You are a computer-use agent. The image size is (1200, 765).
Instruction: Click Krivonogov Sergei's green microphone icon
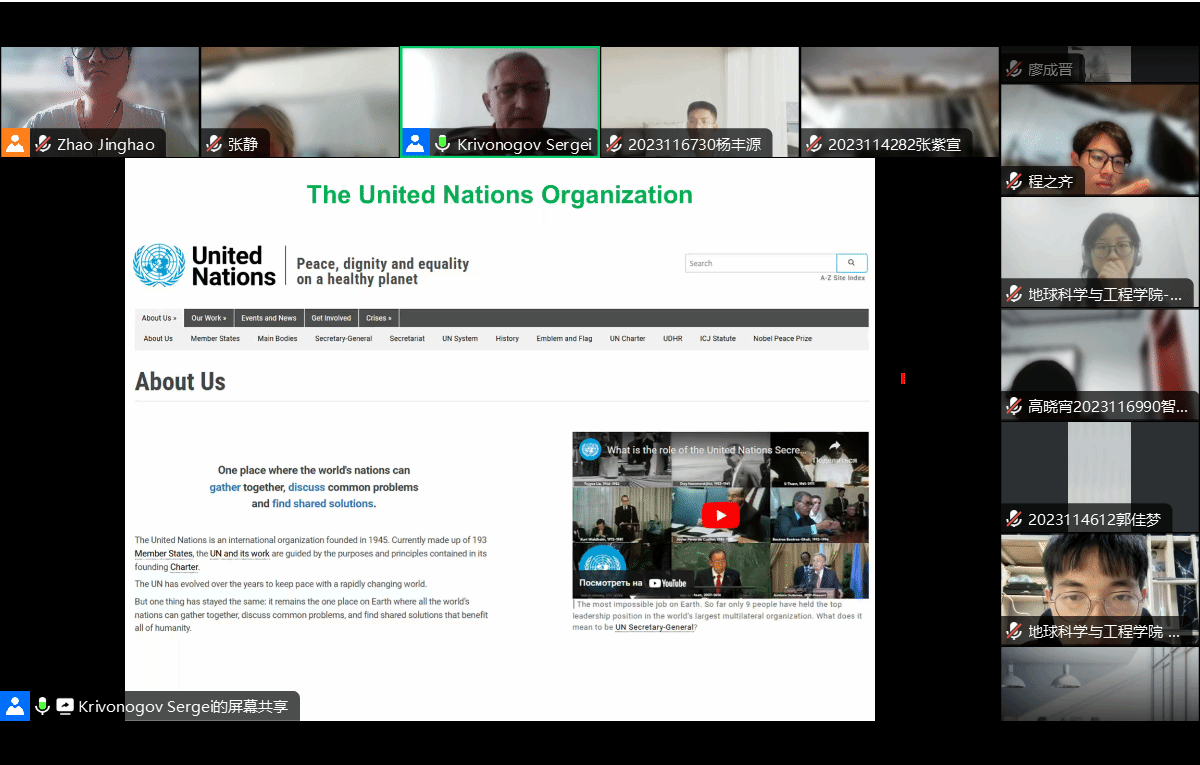441,144
